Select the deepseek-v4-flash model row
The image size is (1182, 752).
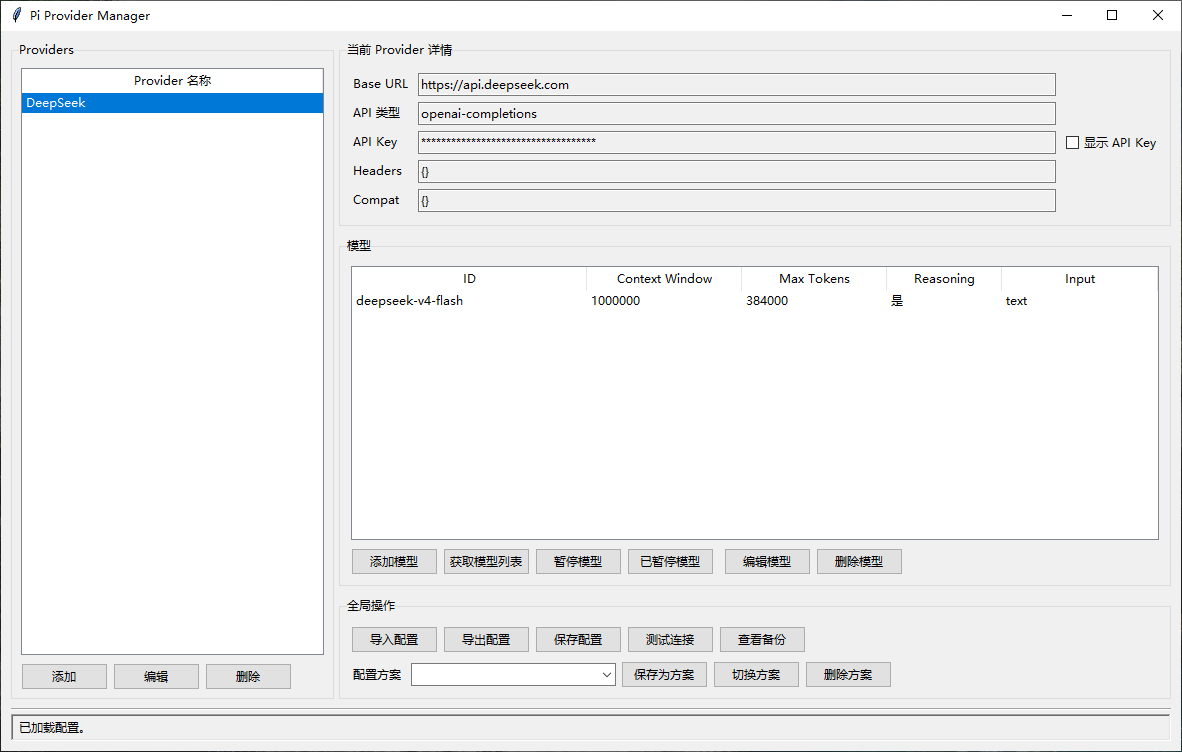click(755, 301)
